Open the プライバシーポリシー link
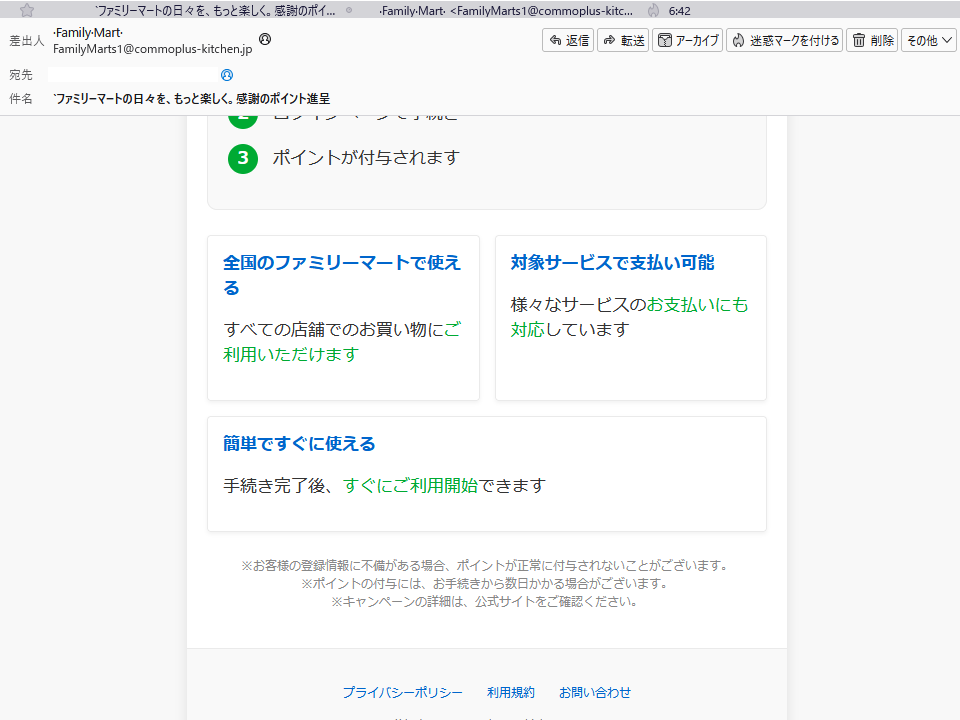Viewport: 960px width, 720px height. 402,692
